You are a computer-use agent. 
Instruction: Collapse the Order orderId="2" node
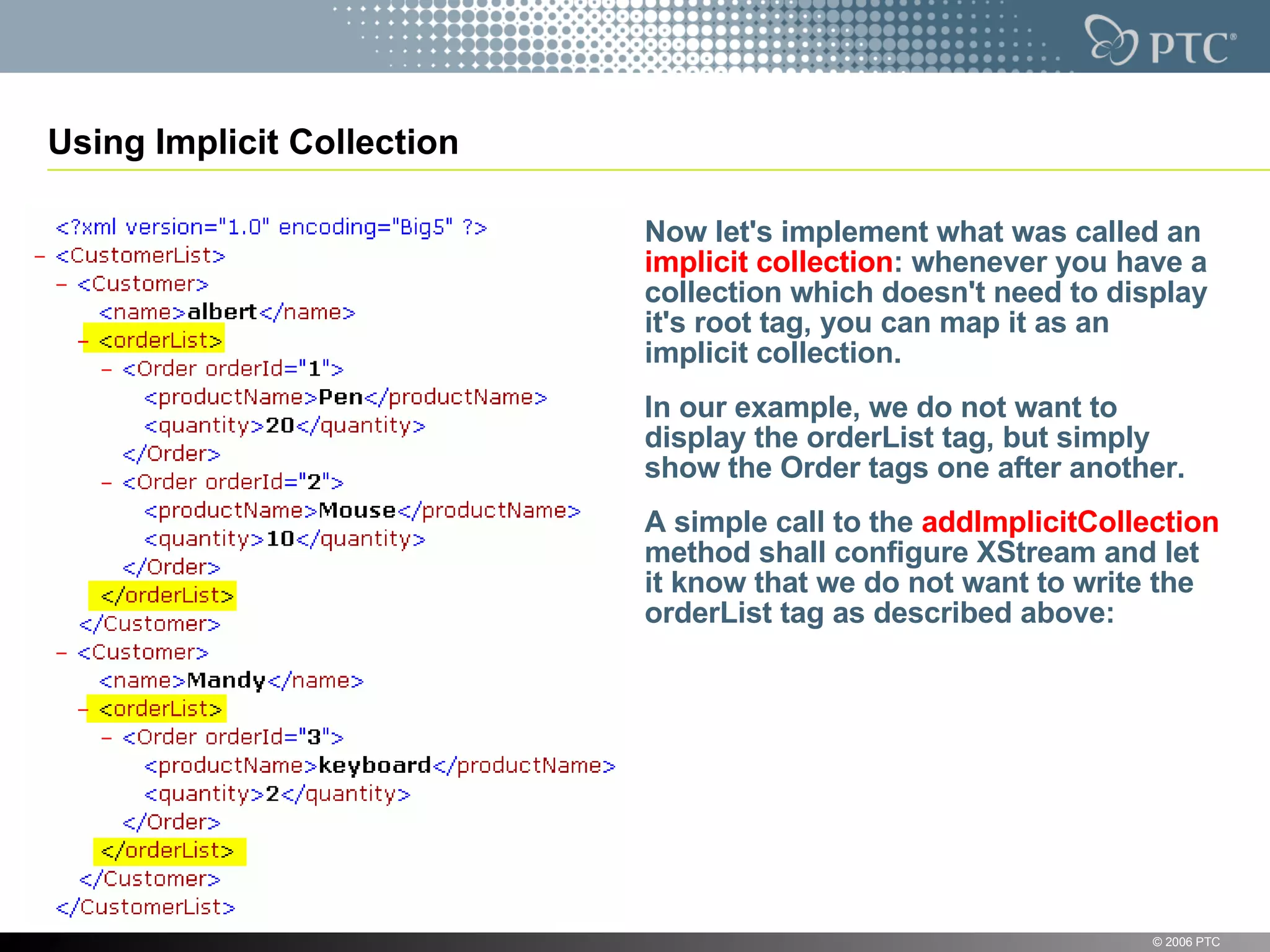point(107,483)
